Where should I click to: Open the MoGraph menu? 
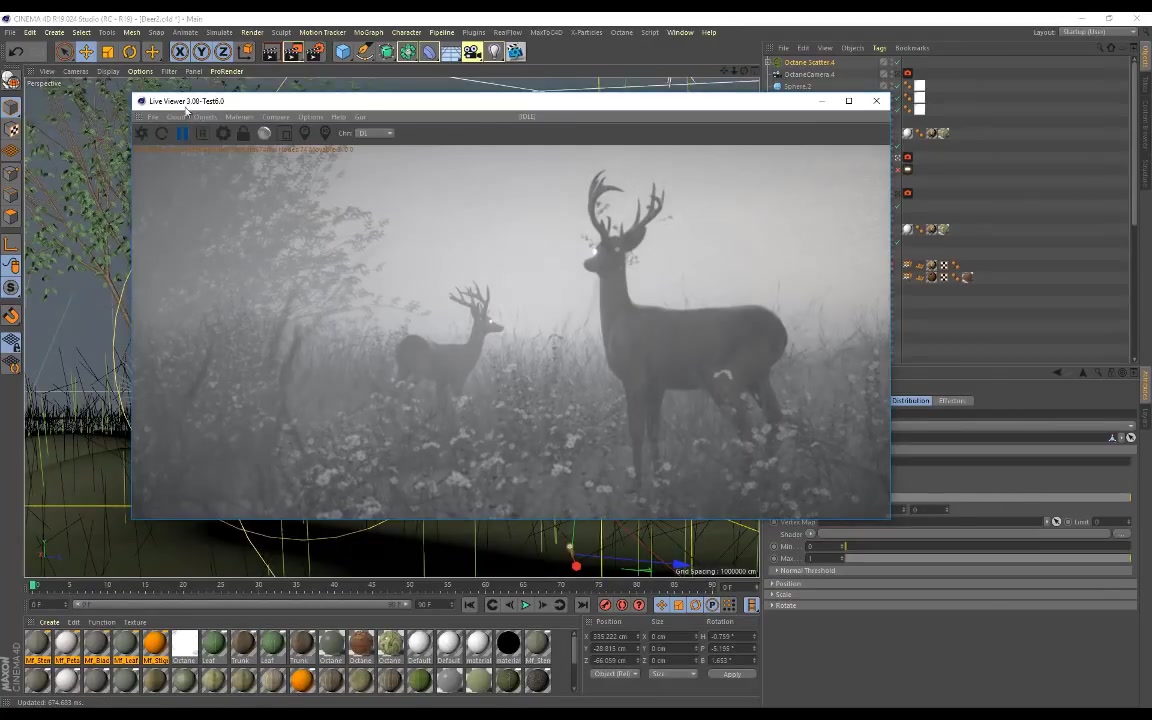[x=368, y=32]
